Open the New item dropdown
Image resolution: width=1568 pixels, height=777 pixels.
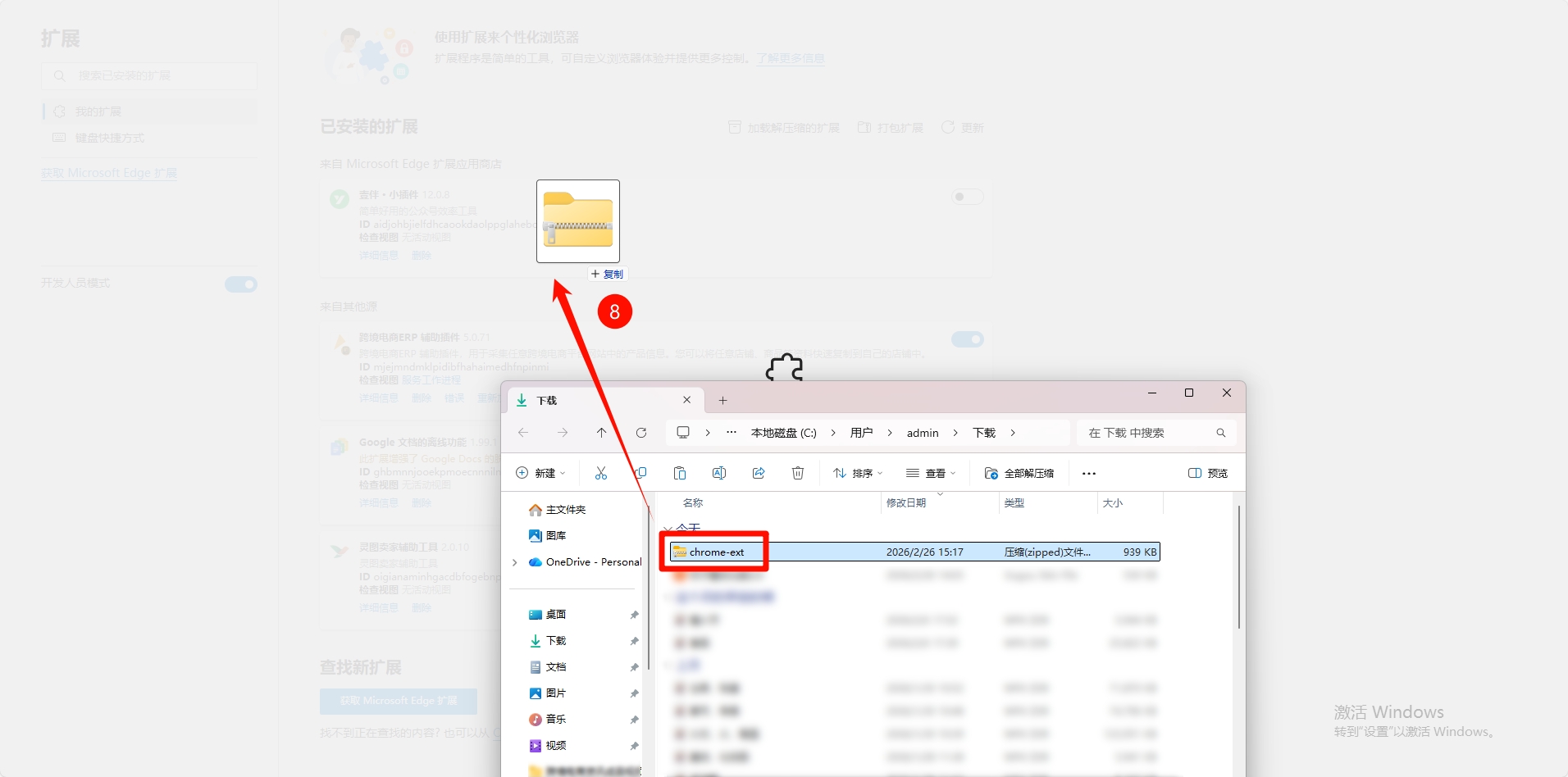(x=540, y=473)
